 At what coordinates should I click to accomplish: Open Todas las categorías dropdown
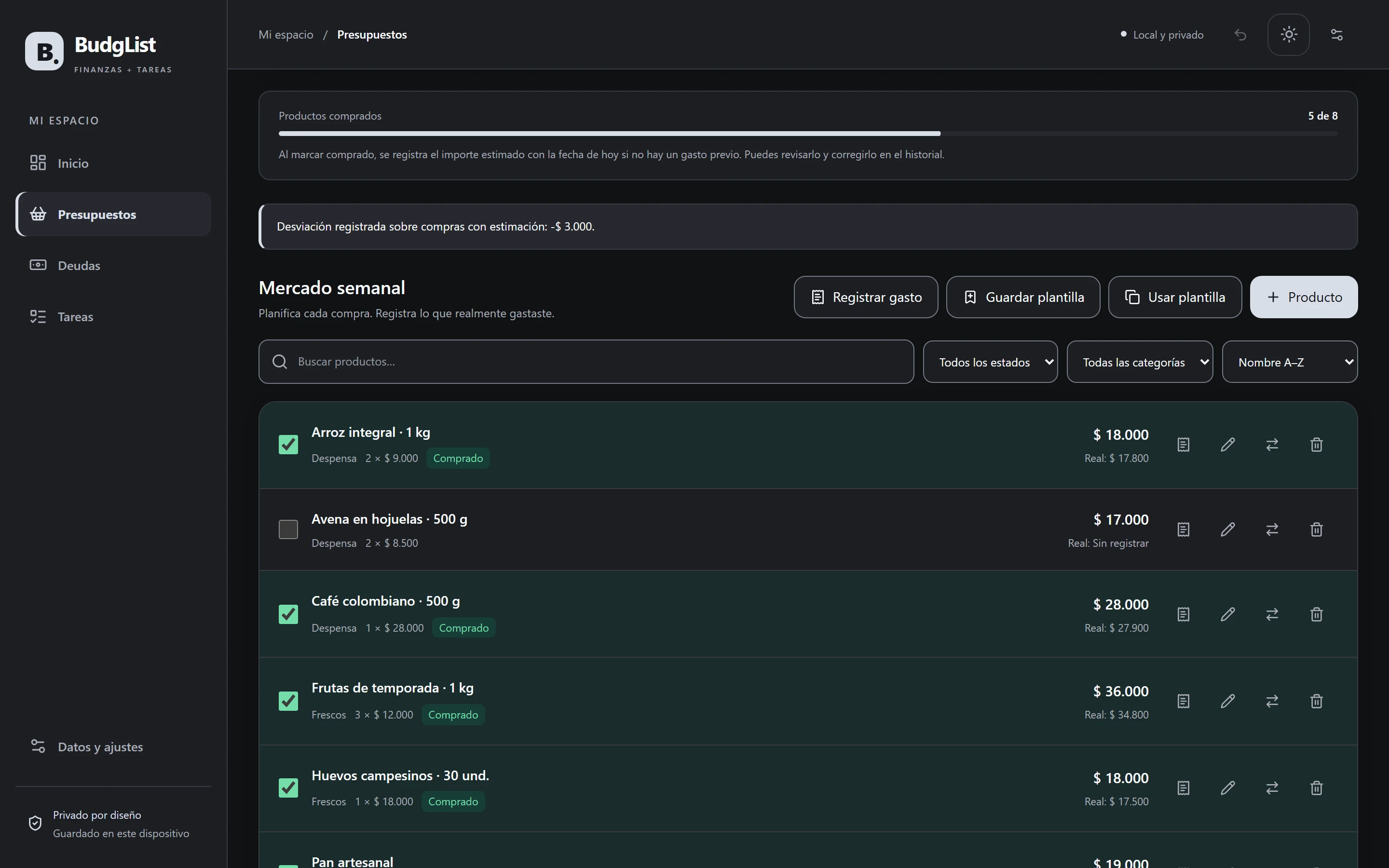(x=1139, y=362)
